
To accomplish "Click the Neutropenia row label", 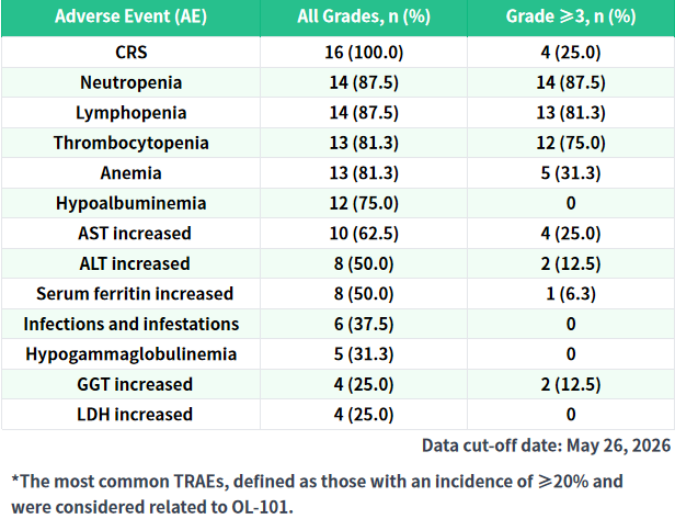I will 131,83.
